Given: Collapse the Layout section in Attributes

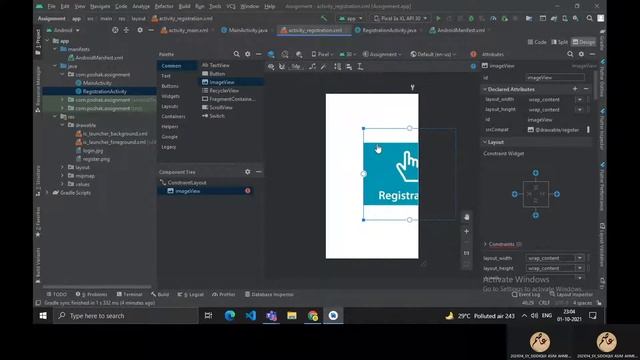Looking at the screenshot, I should click(x=485, y=142).
